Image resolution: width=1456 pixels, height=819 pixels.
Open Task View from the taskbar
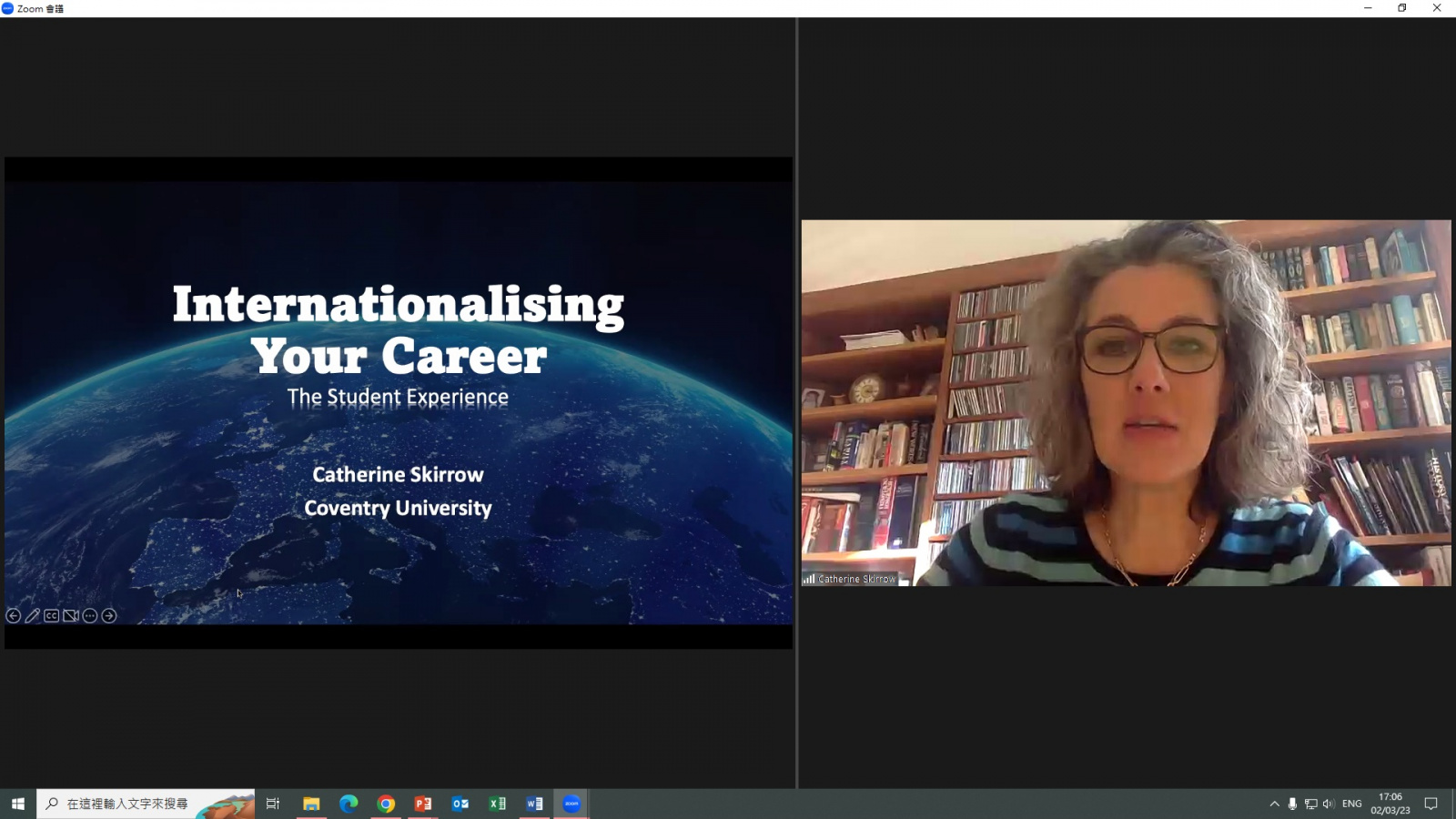click(273, 804)
